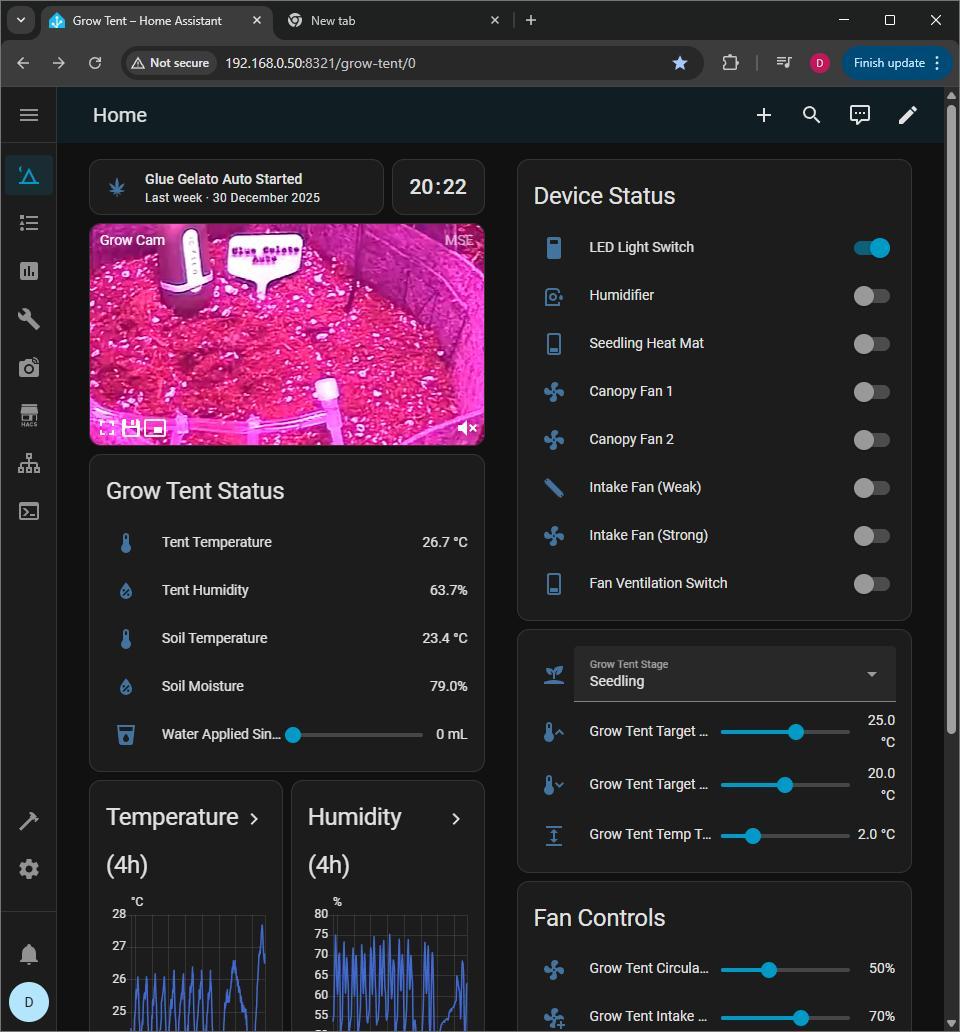Adjust the Grow Tent Circulation fan slider

(x=768, y=969)
